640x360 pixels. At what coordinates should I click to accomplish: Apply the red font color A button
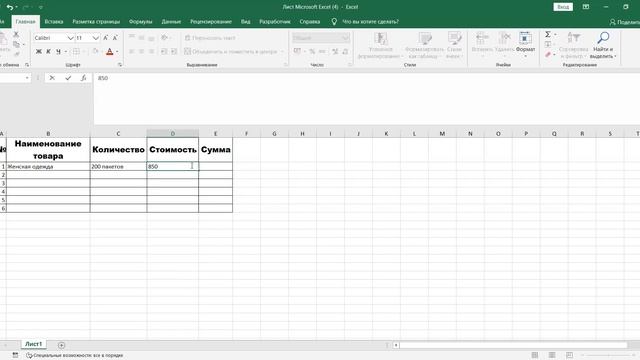click(109, 51)
